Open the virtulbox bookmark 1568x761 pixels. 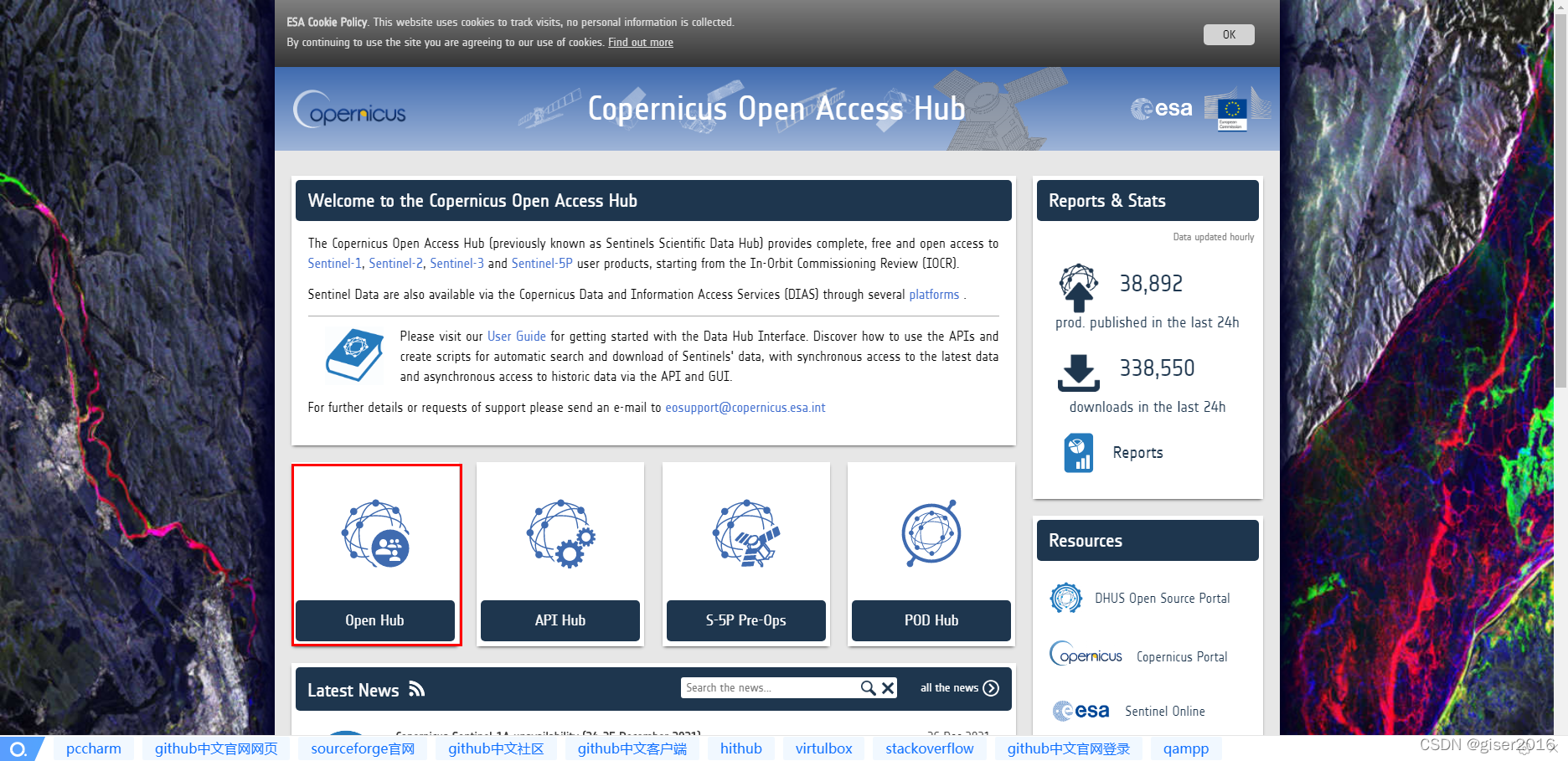(x=824, y=748)
